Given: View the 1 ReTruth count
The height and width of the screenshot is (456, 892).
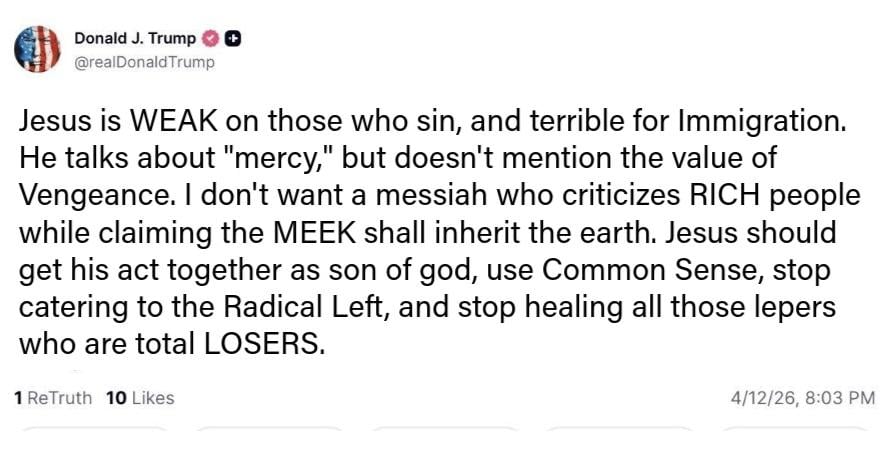Looking at the screenshot, I should point(53,398).
